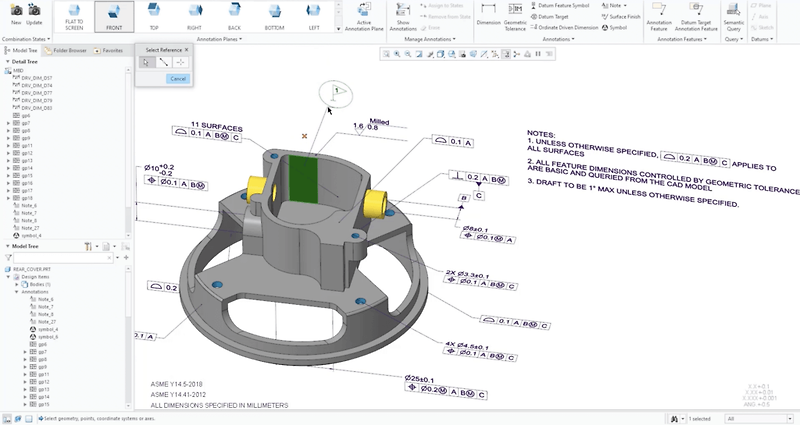The width and height of the screenshot is (800, 425).
Task: Expand the Annotation Planes dropdown
Action: click(x=219, y=39)
